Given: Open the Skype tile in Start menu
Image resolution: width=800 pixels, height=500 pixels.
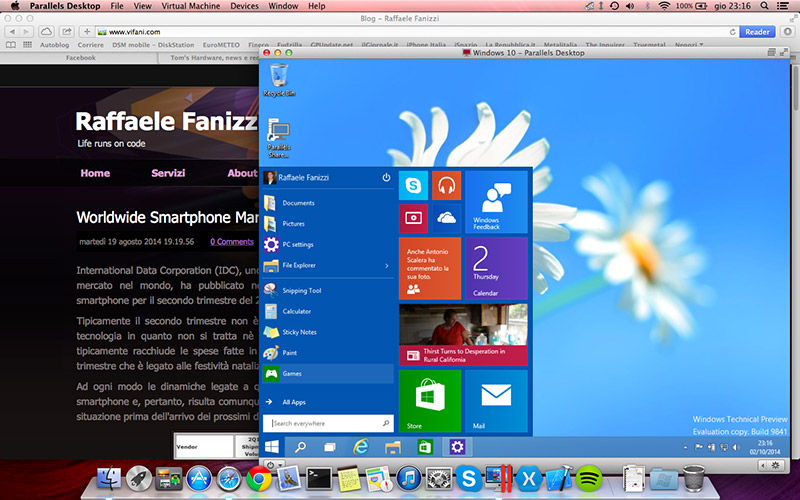Looking at the screenshot, I should tap(413, 185).
